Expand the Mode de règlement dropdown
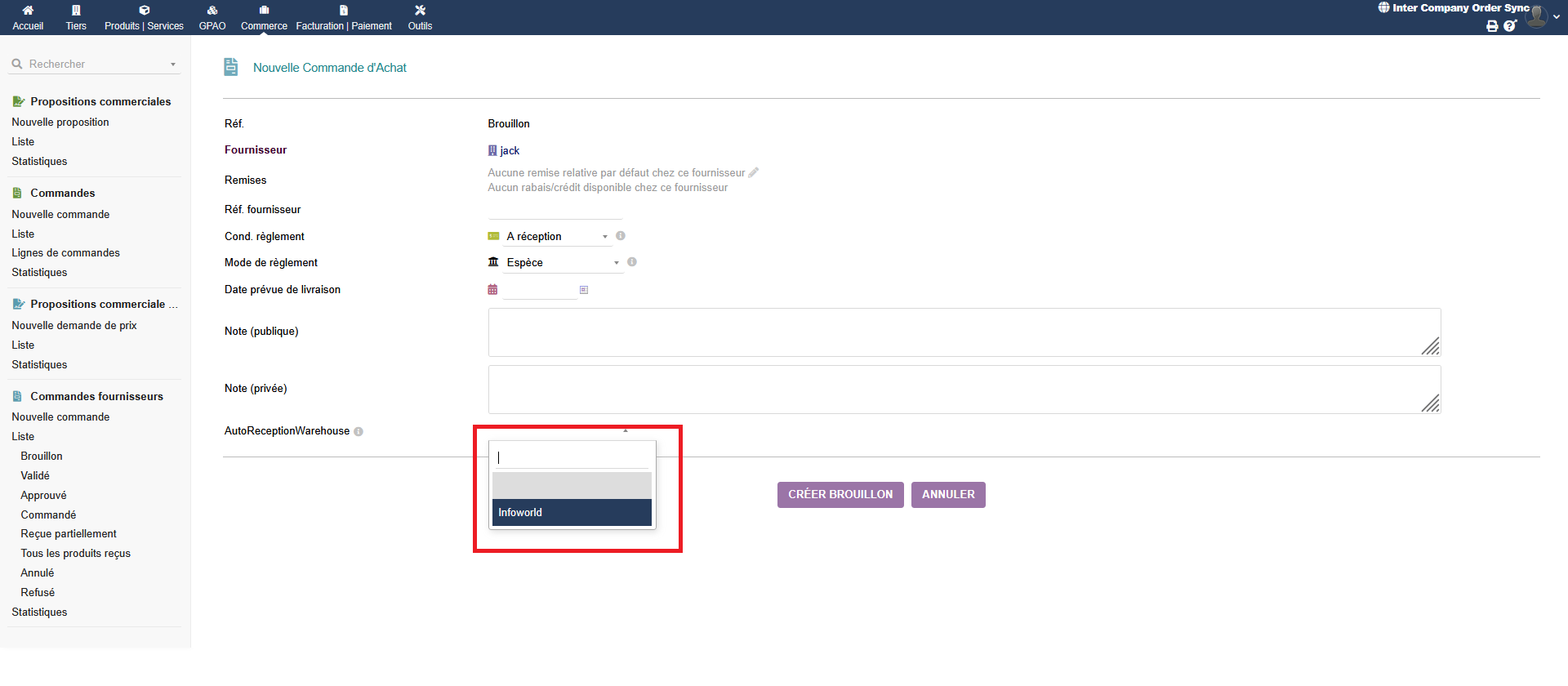 point(617,263)
